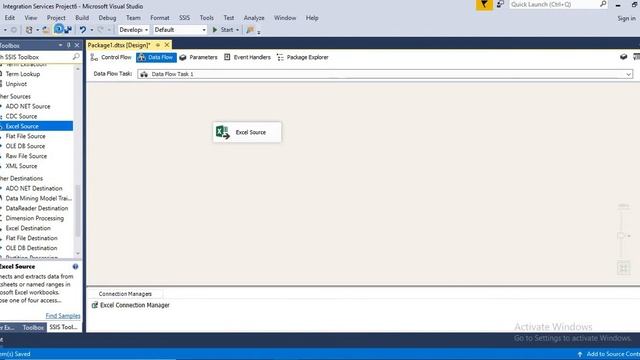
Task: Switch to the Control Flow tab
Action: coord(111,58)
